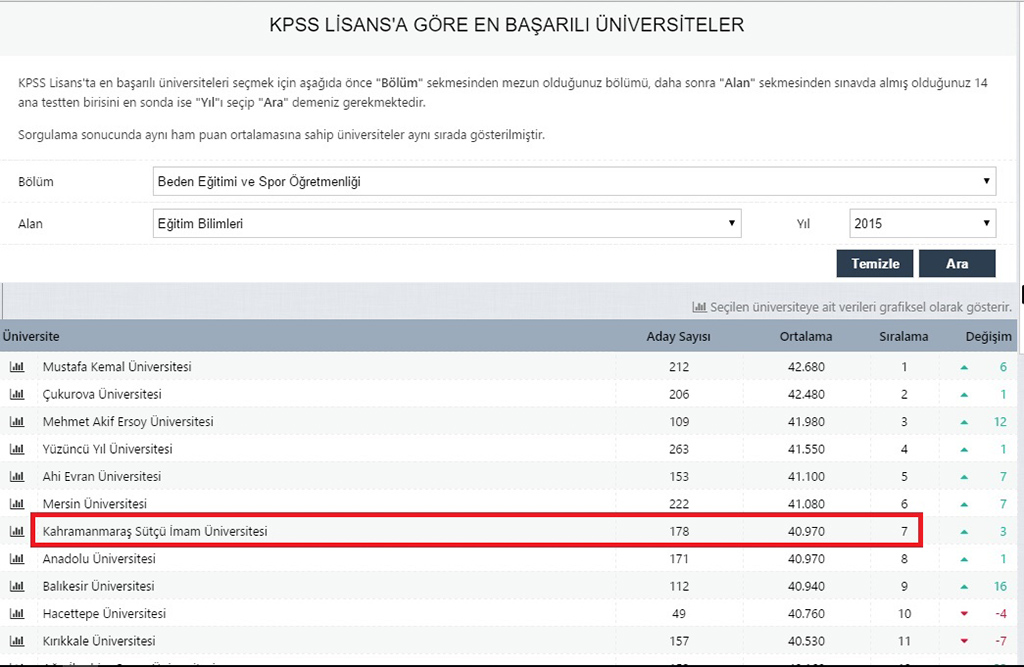Open chart icon for Çukurova Üniversitesi

tap(17, 395)
